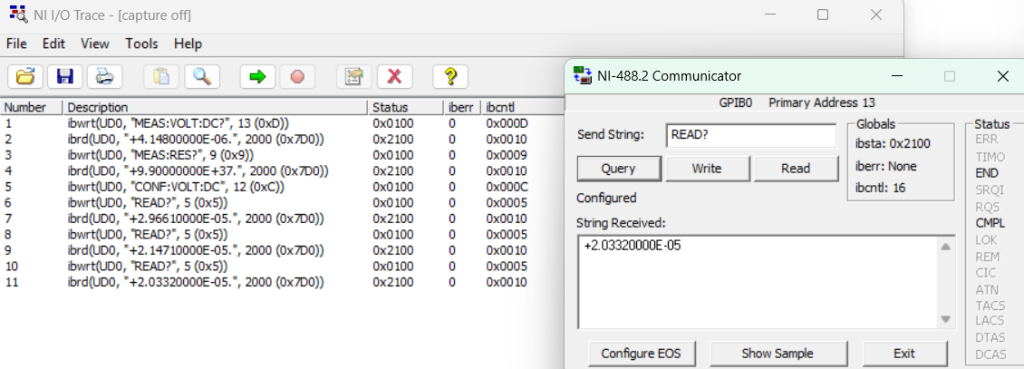This screenshot has width=1024, height=369.
Task: Click the red Stop capture icon
Action: point(297,77)
